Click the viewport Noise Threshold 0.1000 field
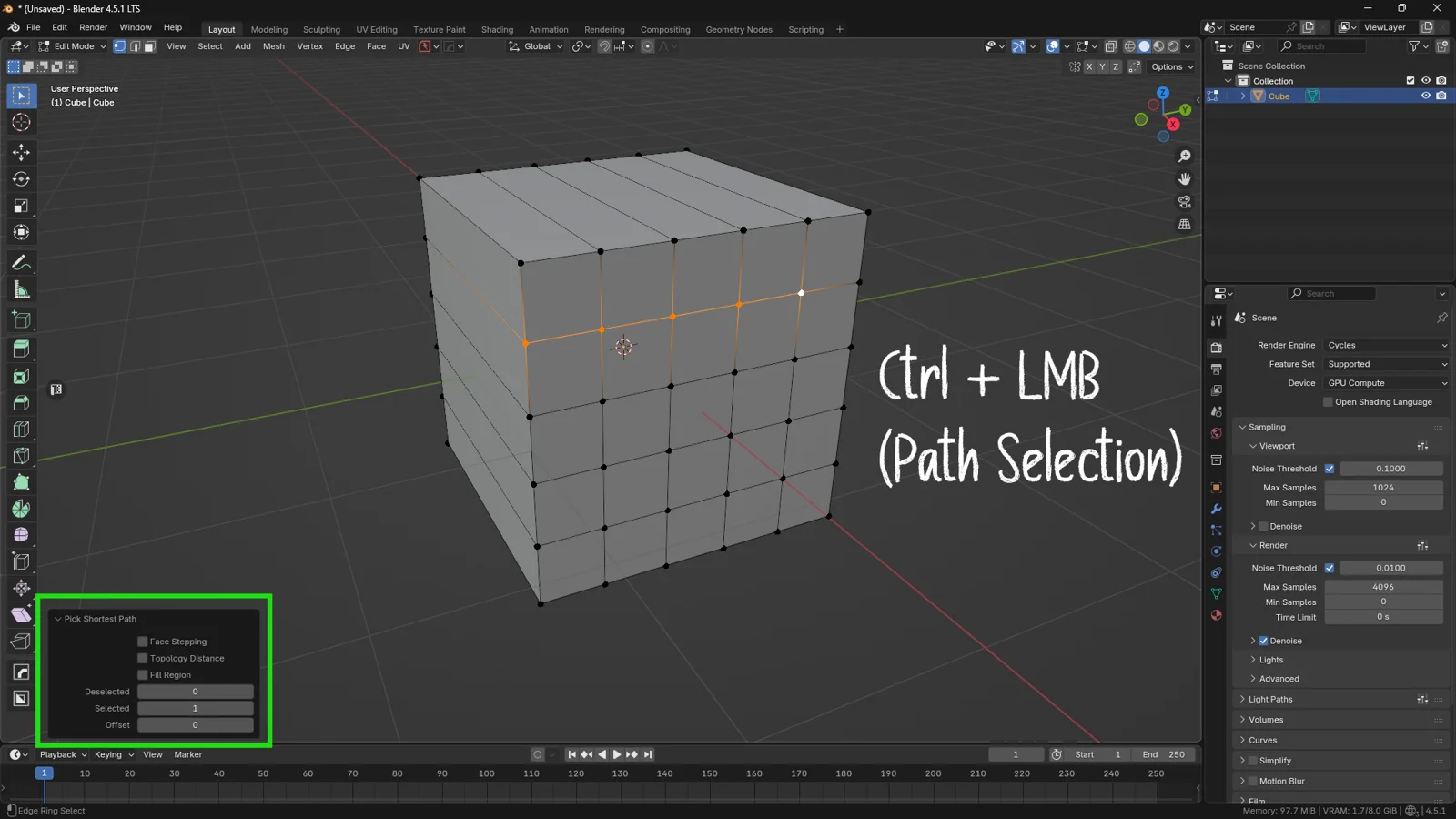The height and width of the screenshot is (819, 1456). point(1390,469)
